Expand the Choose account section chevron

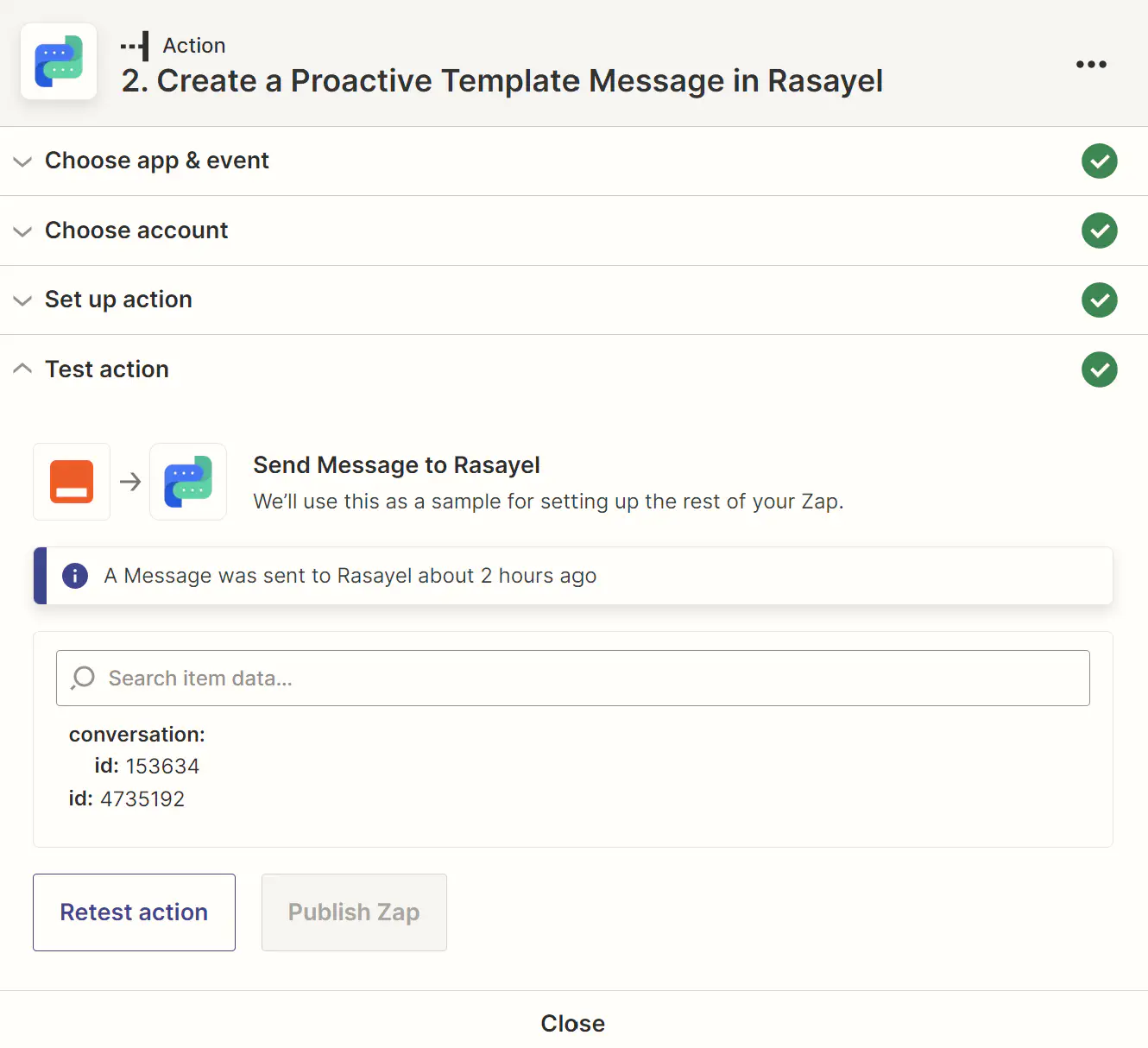click(x=22, y=231)
